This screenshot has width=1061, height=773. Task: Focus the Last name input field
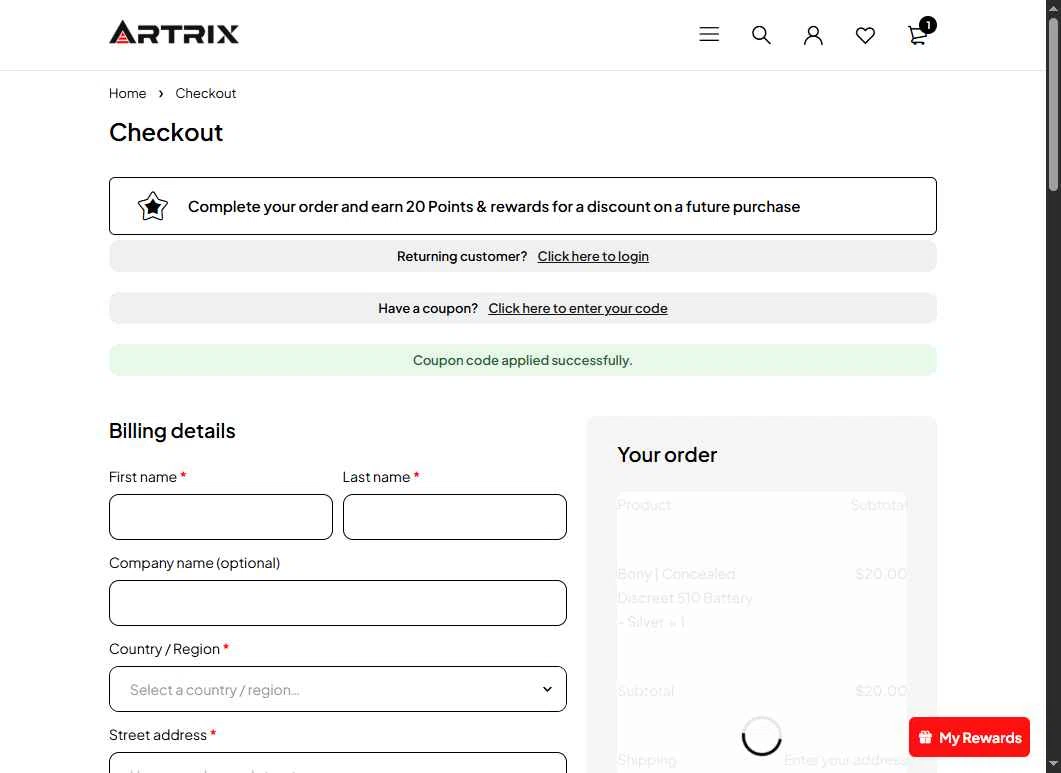(x=455, y=517)
